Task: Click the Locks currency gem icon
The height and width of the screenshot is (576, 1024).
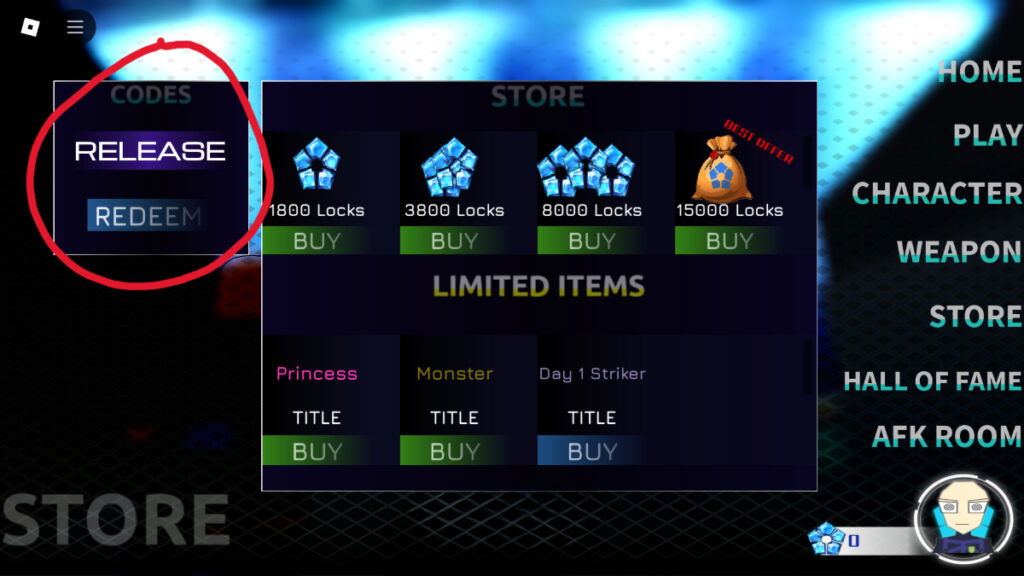Action: pyautogui.click(x=826, y=539)
